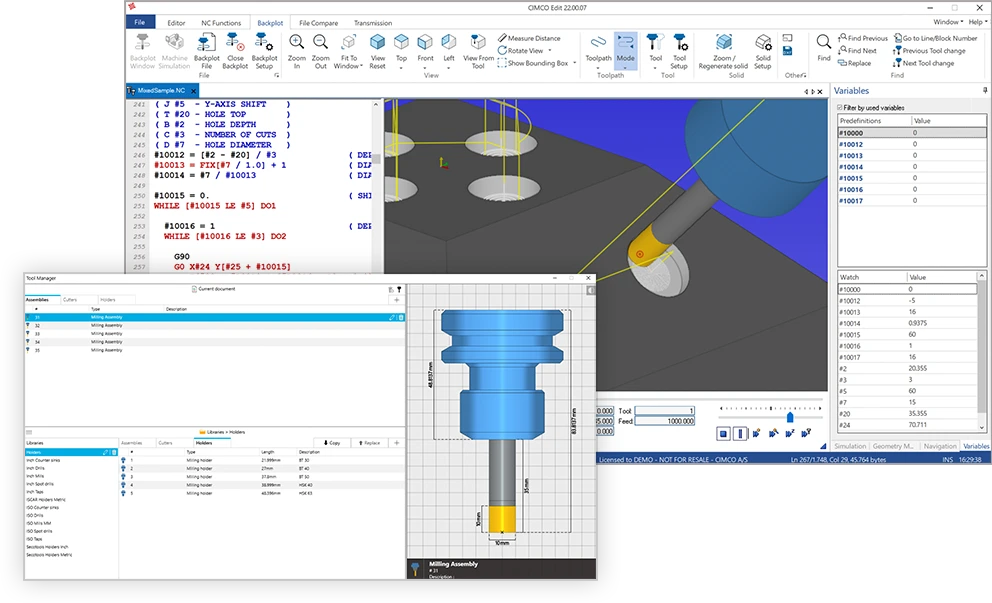992x603 pixels.
Task: Toggle Filter by used variables checkbox
Action: (840, 108)
